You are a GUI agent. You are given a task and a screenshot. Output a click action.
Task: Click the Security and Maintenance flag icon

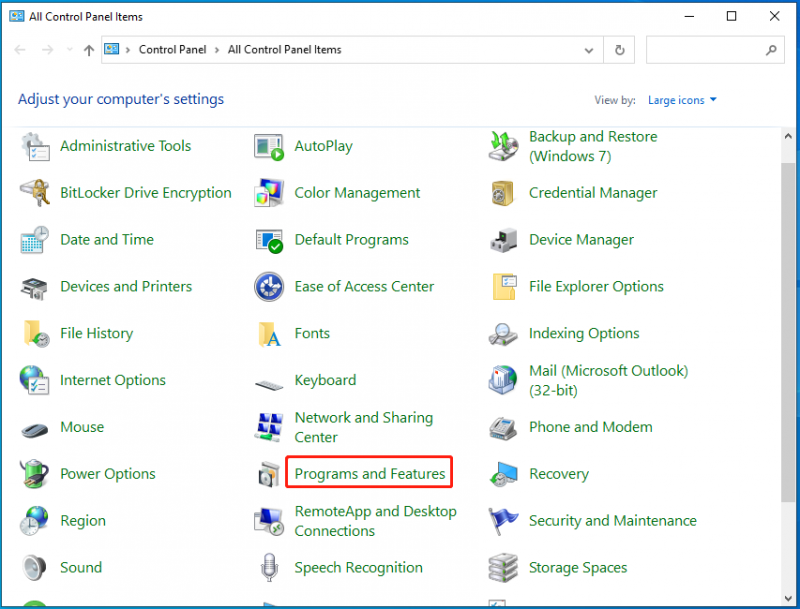(503, 521)
